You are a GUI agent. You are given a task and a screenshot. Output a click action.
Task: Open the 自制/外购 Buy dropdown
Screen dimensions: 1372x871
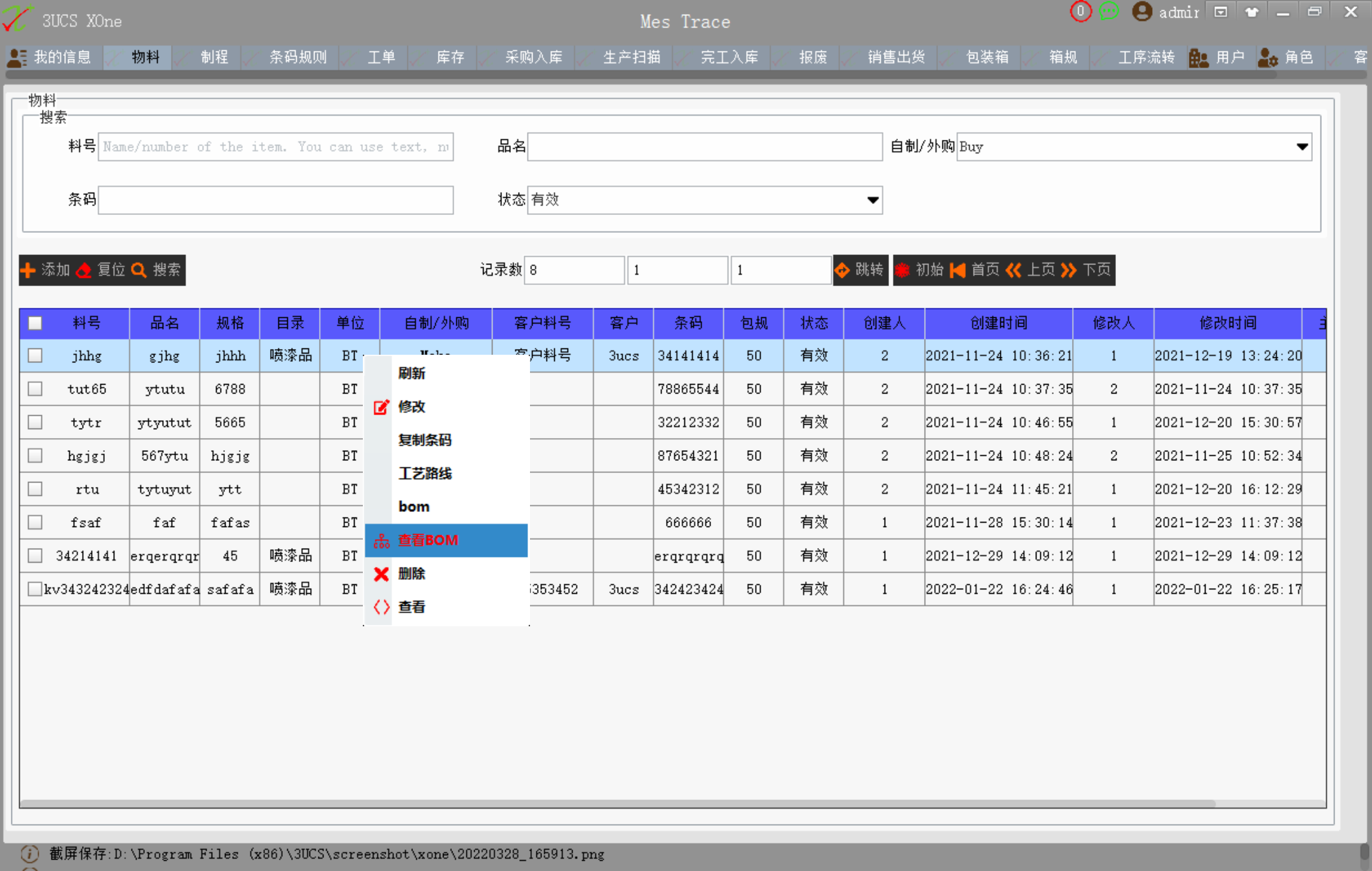click(1134, 147)
